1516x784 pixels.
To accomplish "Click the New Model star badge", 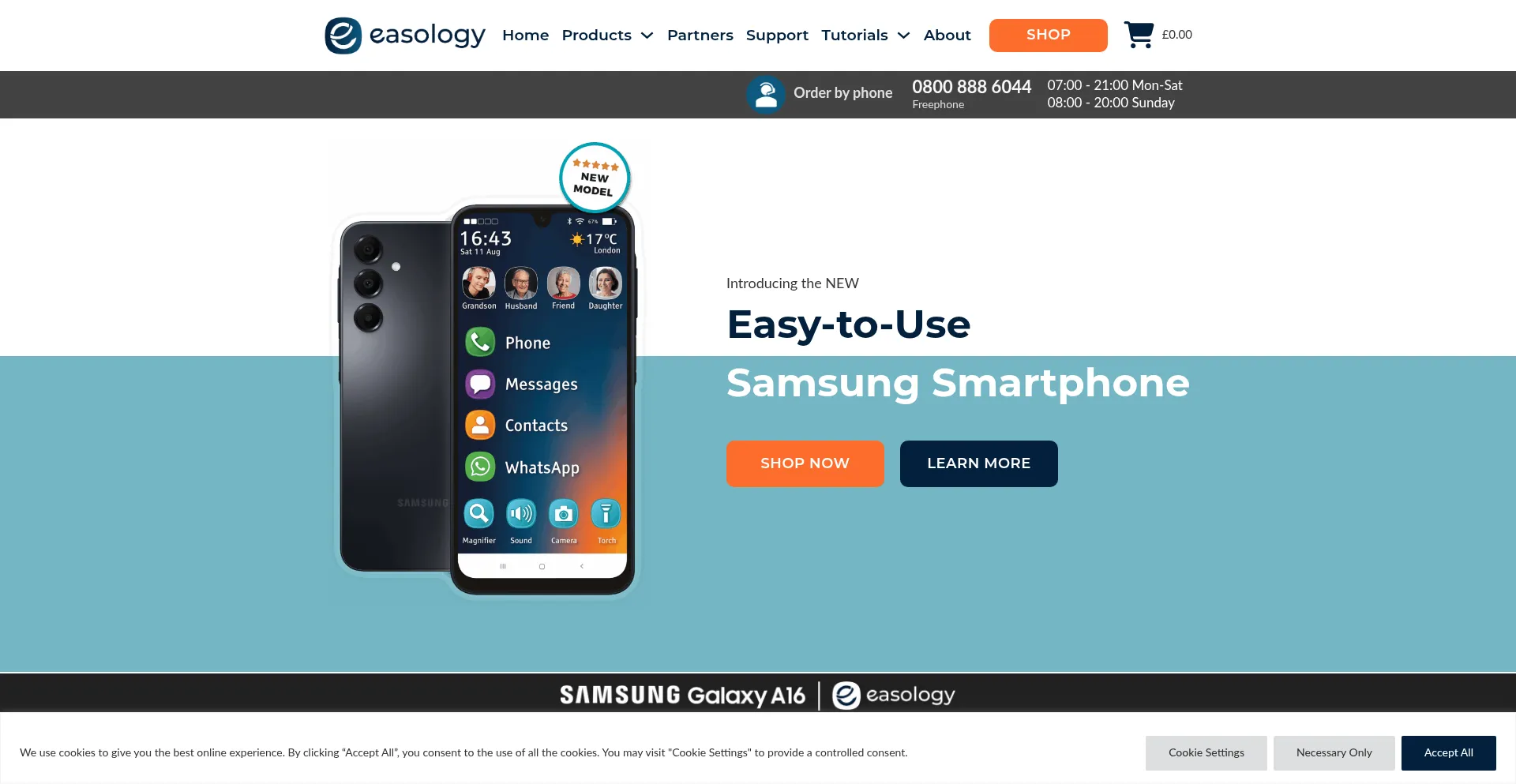I will (x=595, y=178).
